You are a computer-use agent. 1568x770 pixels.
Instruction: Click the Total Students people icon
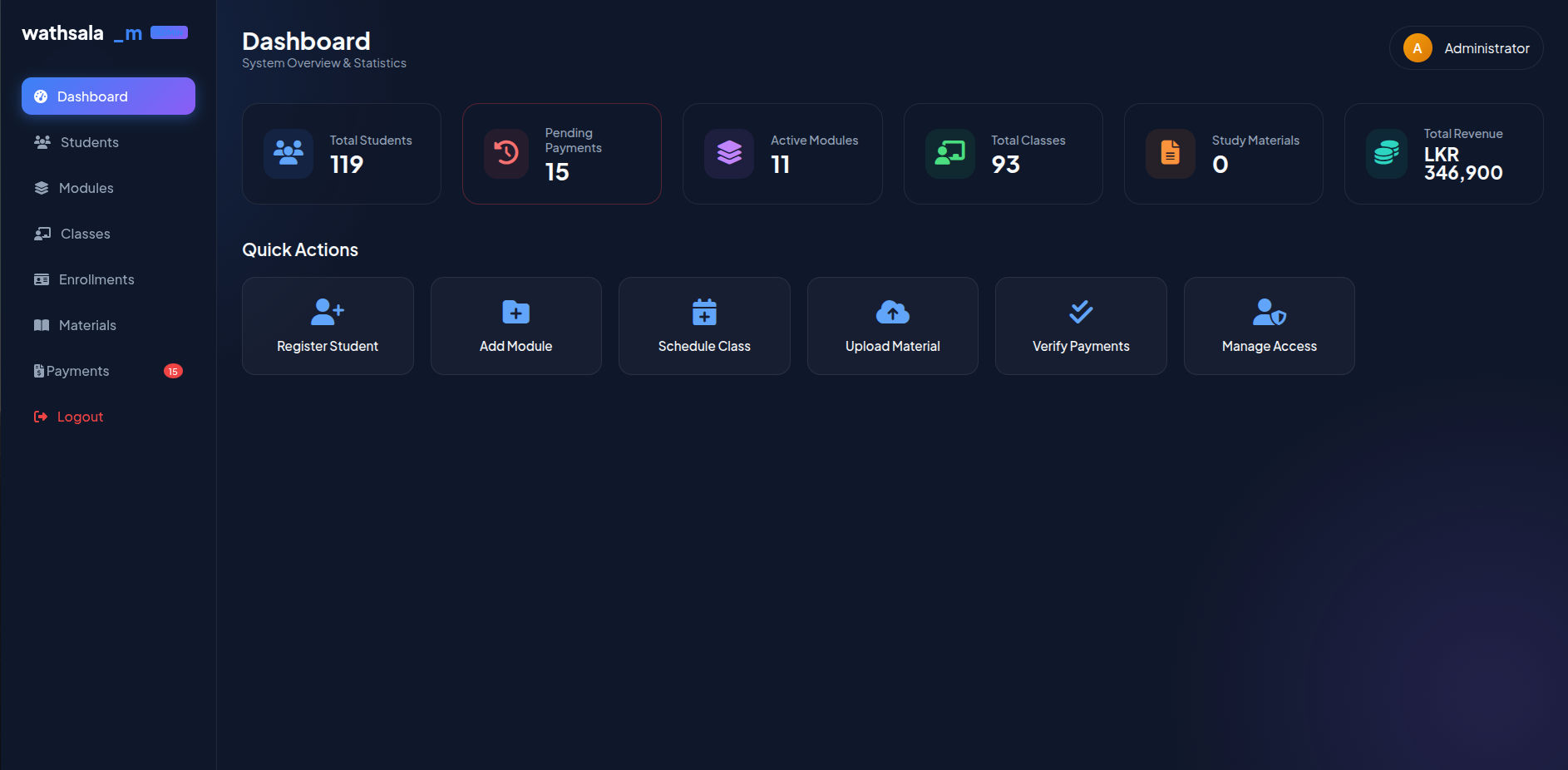288,153
